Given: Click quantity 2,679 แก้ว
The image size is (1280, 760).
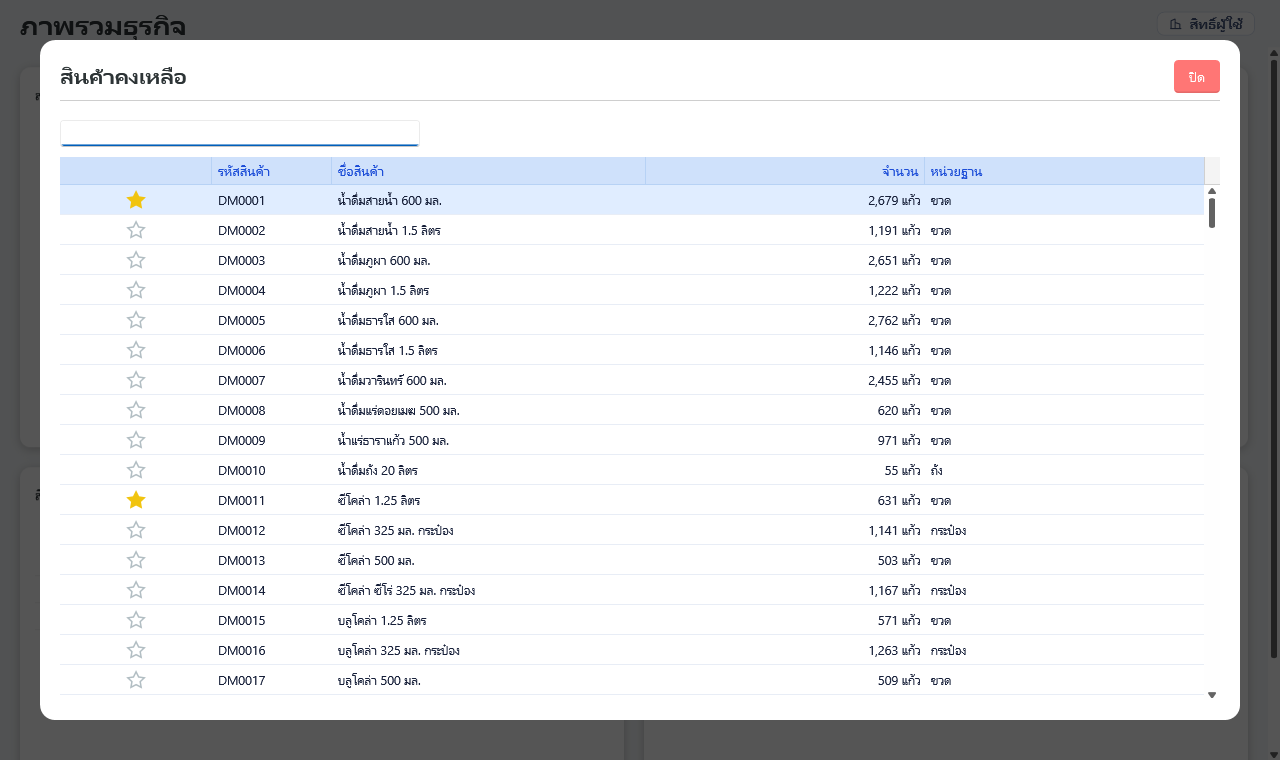Looking at the screenshot, I should 894,200.
